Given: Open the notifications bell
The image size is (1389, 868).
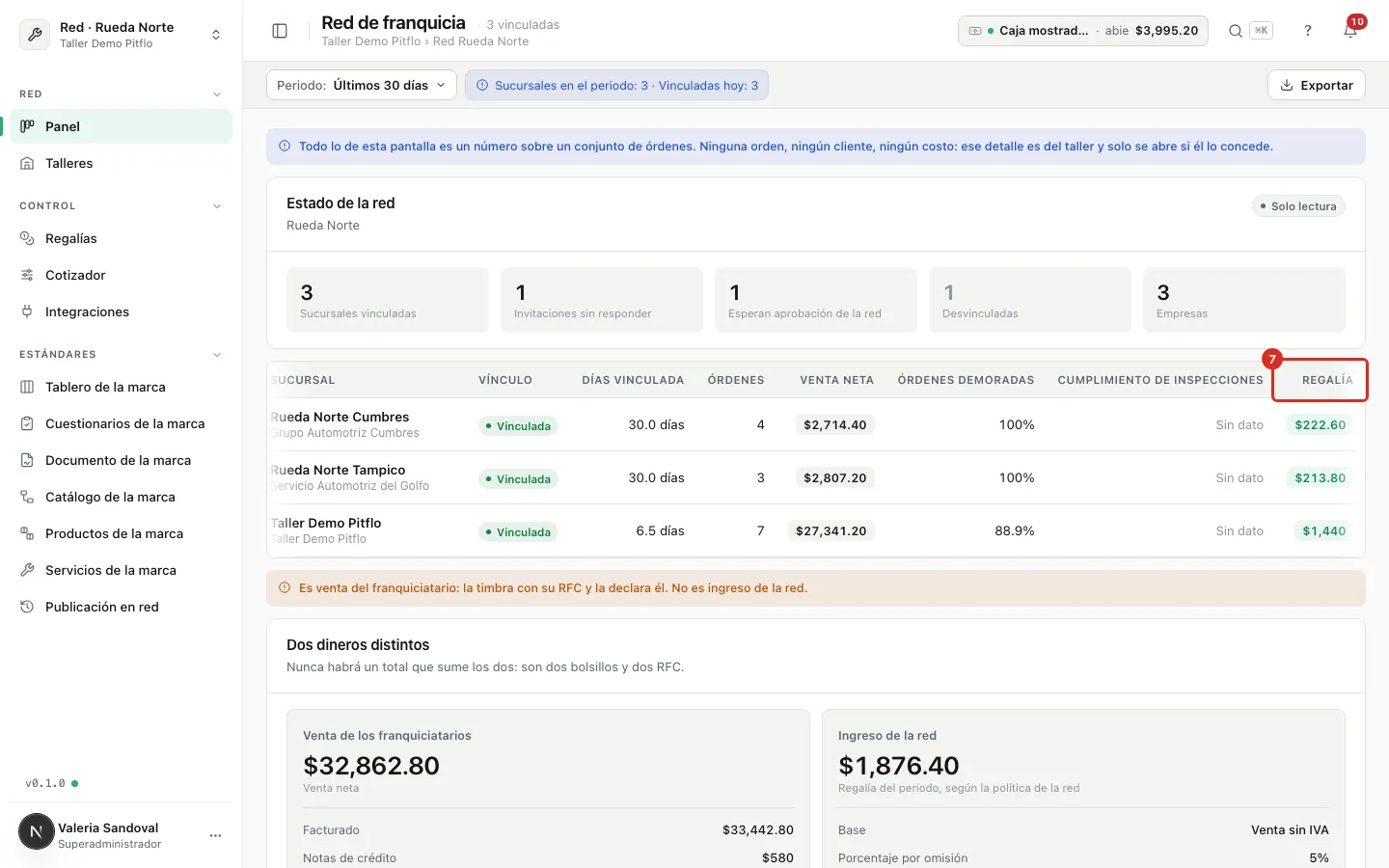Looking at the screenshot, I should [x=1350, y=31].
